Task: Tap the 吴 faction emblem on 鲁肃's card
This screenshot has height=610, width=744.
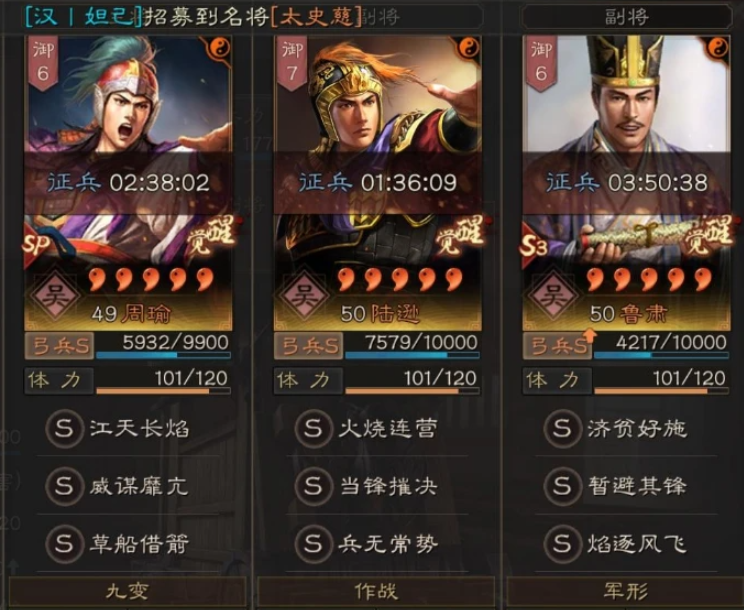Action: pyautogui.click(x=553, y=296)
